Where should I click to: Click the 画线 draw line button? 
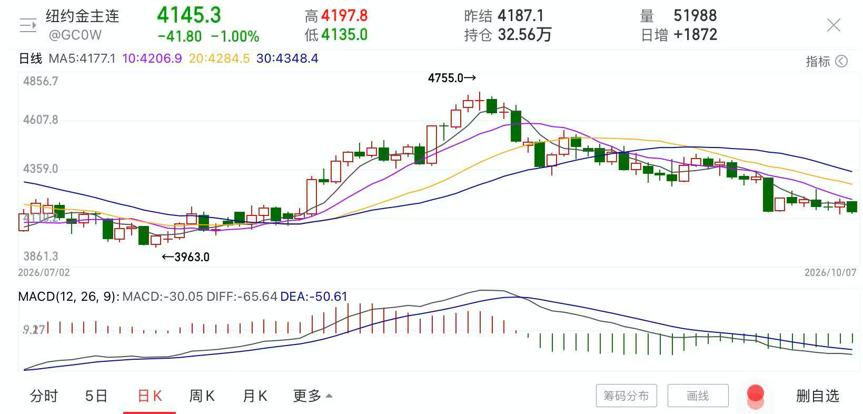pos(698,395)
